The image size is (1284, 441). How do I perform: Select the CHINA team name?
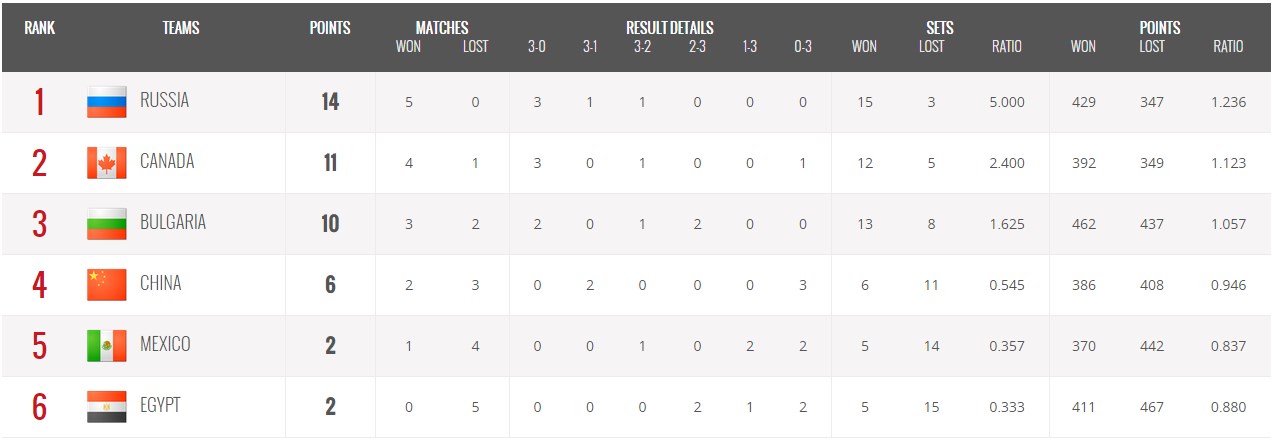[x=161, y=283]
